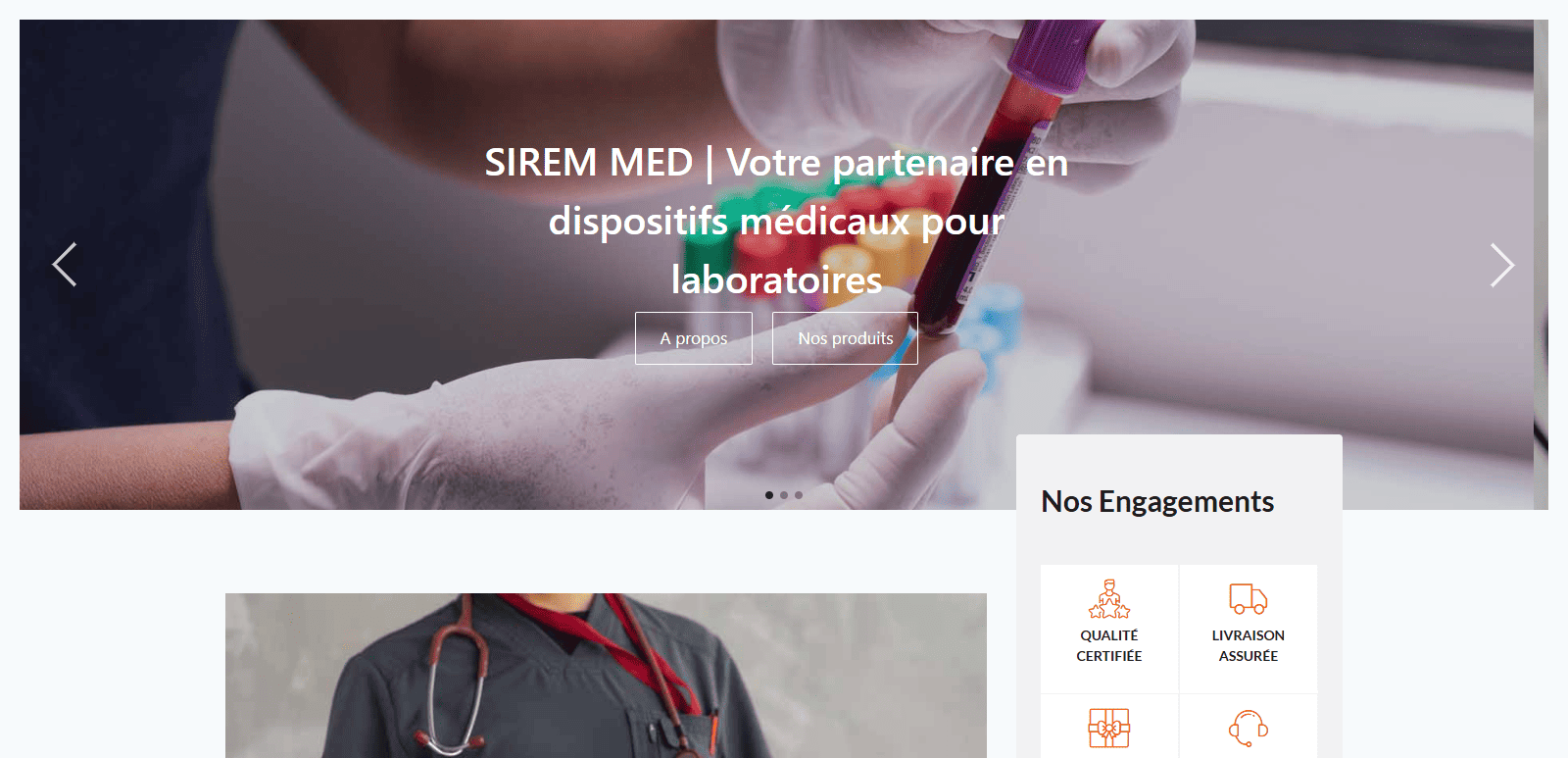Screen dimensions: 1568x758
Task: Click the doctor with stethoscope photo
Action: 606,676
